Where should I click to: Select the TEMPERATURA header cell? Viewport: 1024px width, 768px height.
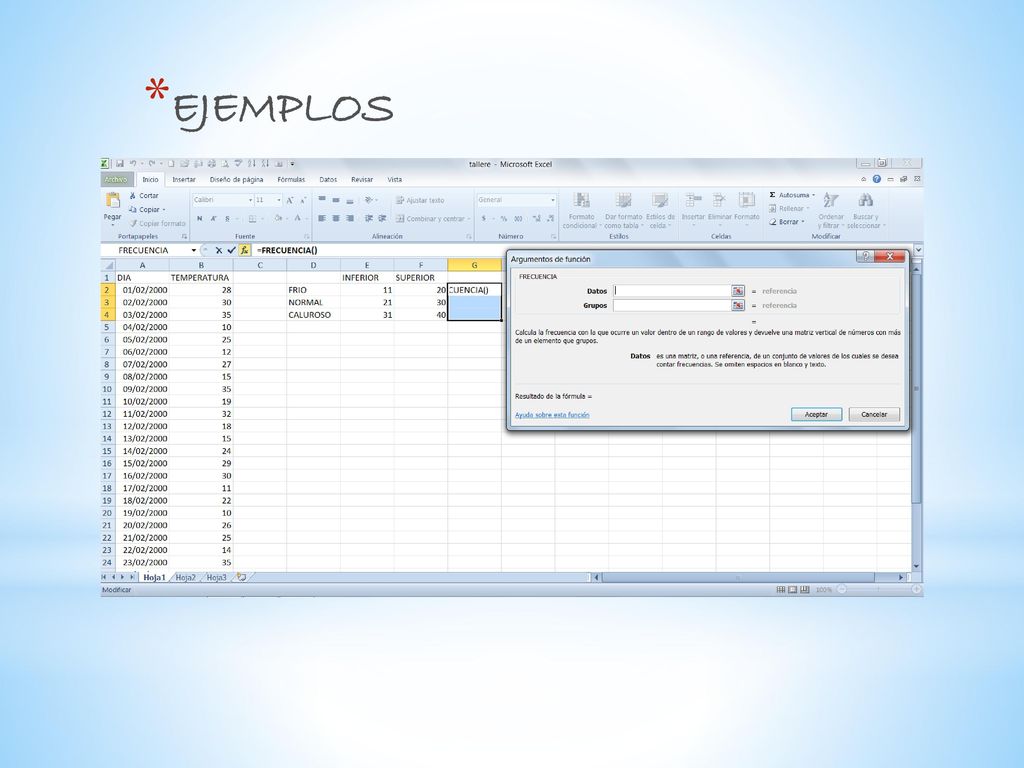[x=201, y=278]
